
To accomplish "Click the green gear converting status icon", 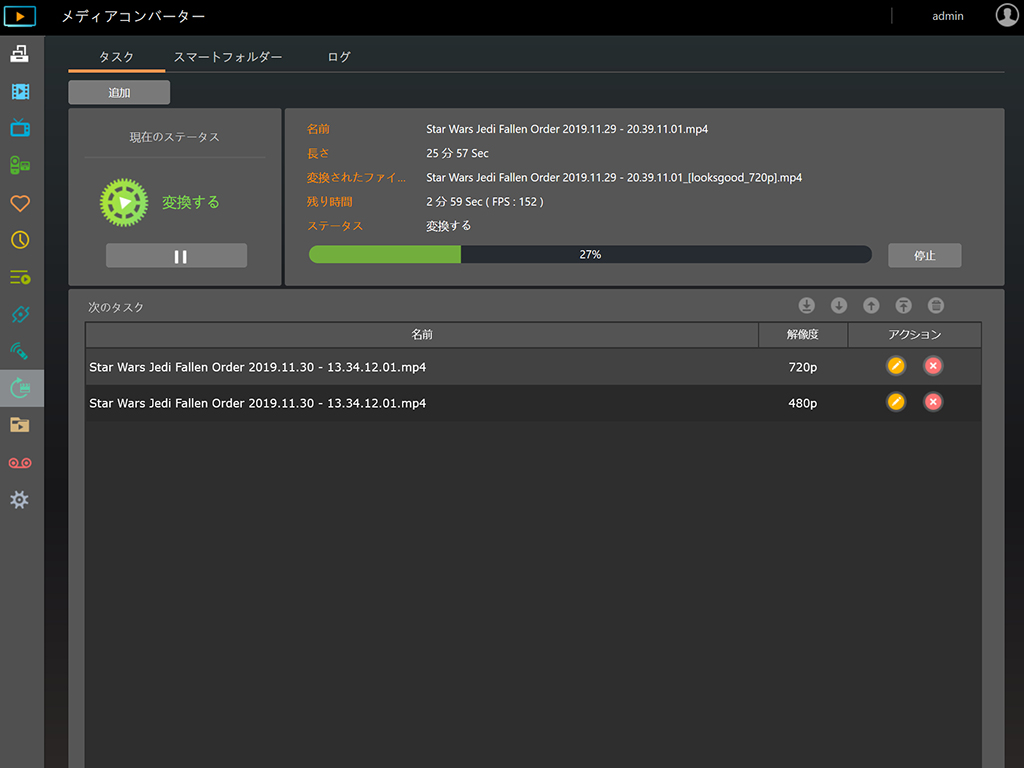I will point(124,202).
